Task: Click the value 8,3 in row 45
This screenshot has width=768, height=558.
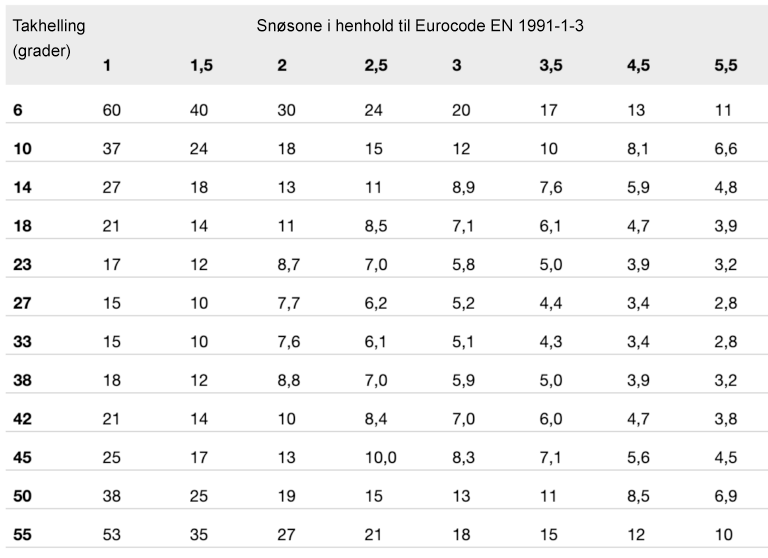Action: coord(463,456)
